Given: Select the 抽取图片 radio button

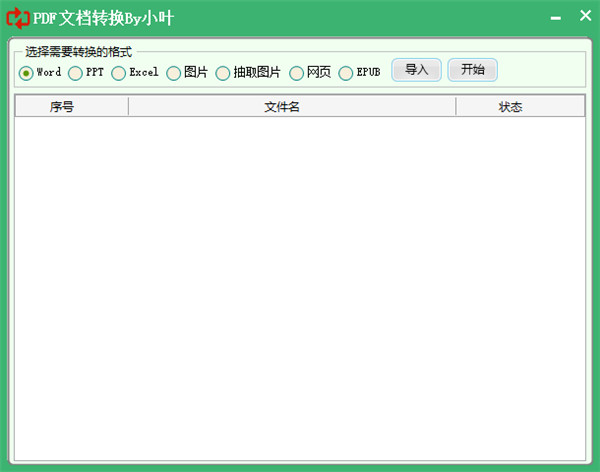Looking at the screenshot, I should (x=223, y=73).
